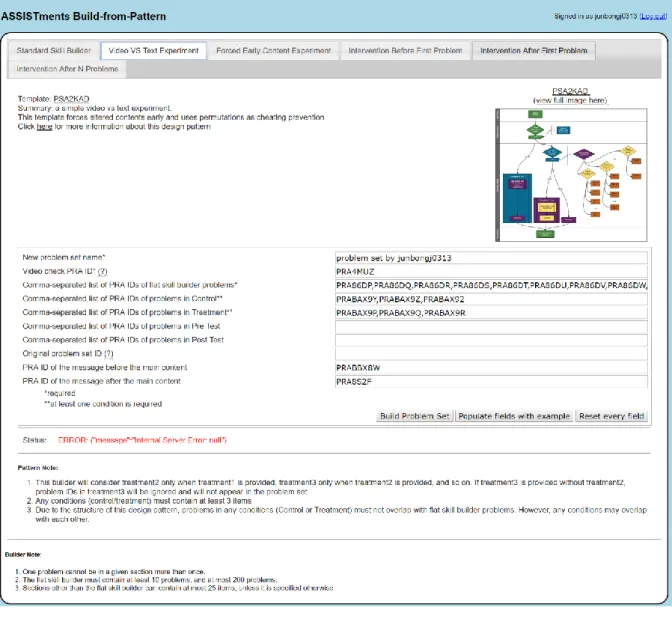
Task: Click the (?) help next to Original problem set ID
Action: coord(109,354)
